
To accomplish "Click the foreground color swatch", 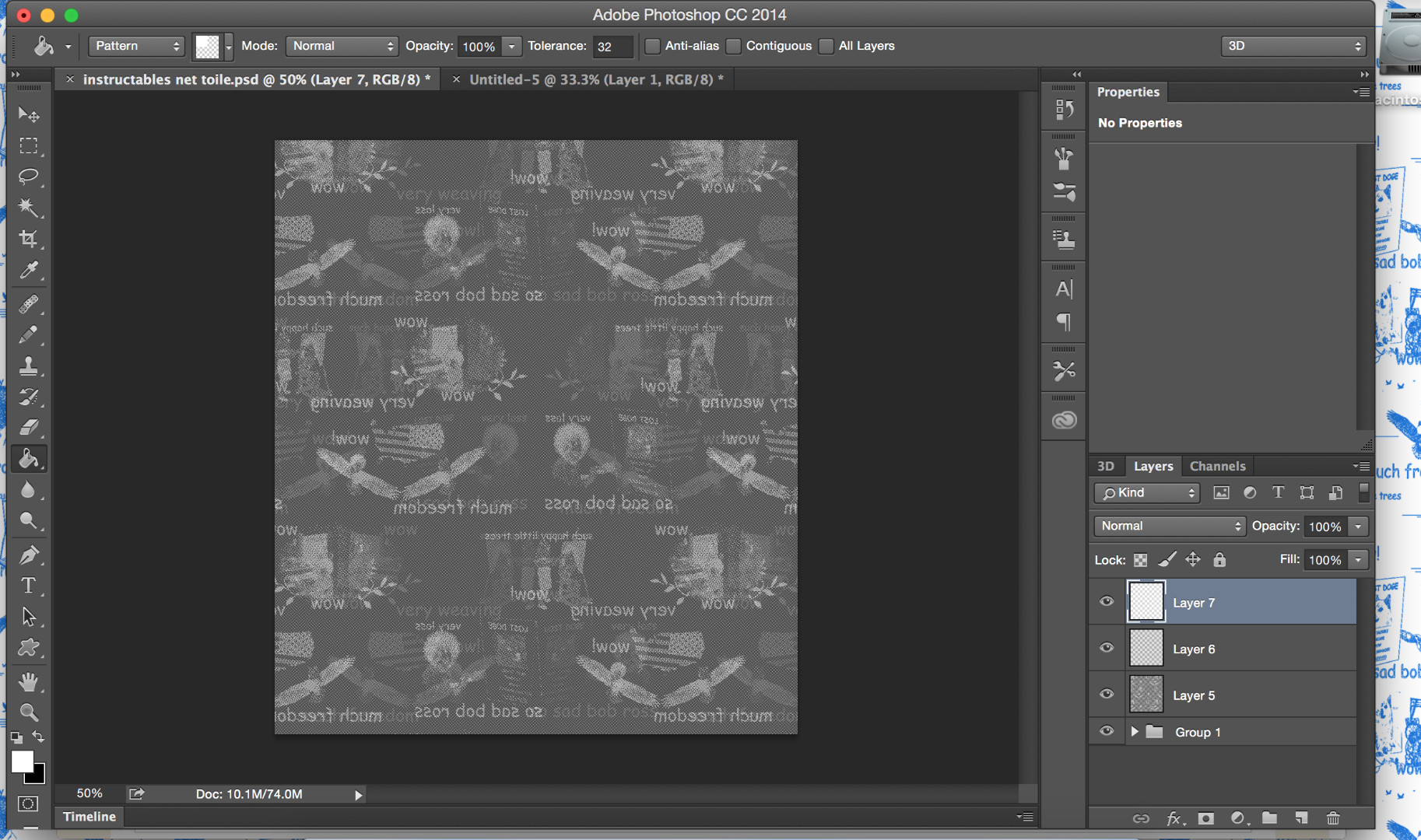I will click(x=23, y=761).
